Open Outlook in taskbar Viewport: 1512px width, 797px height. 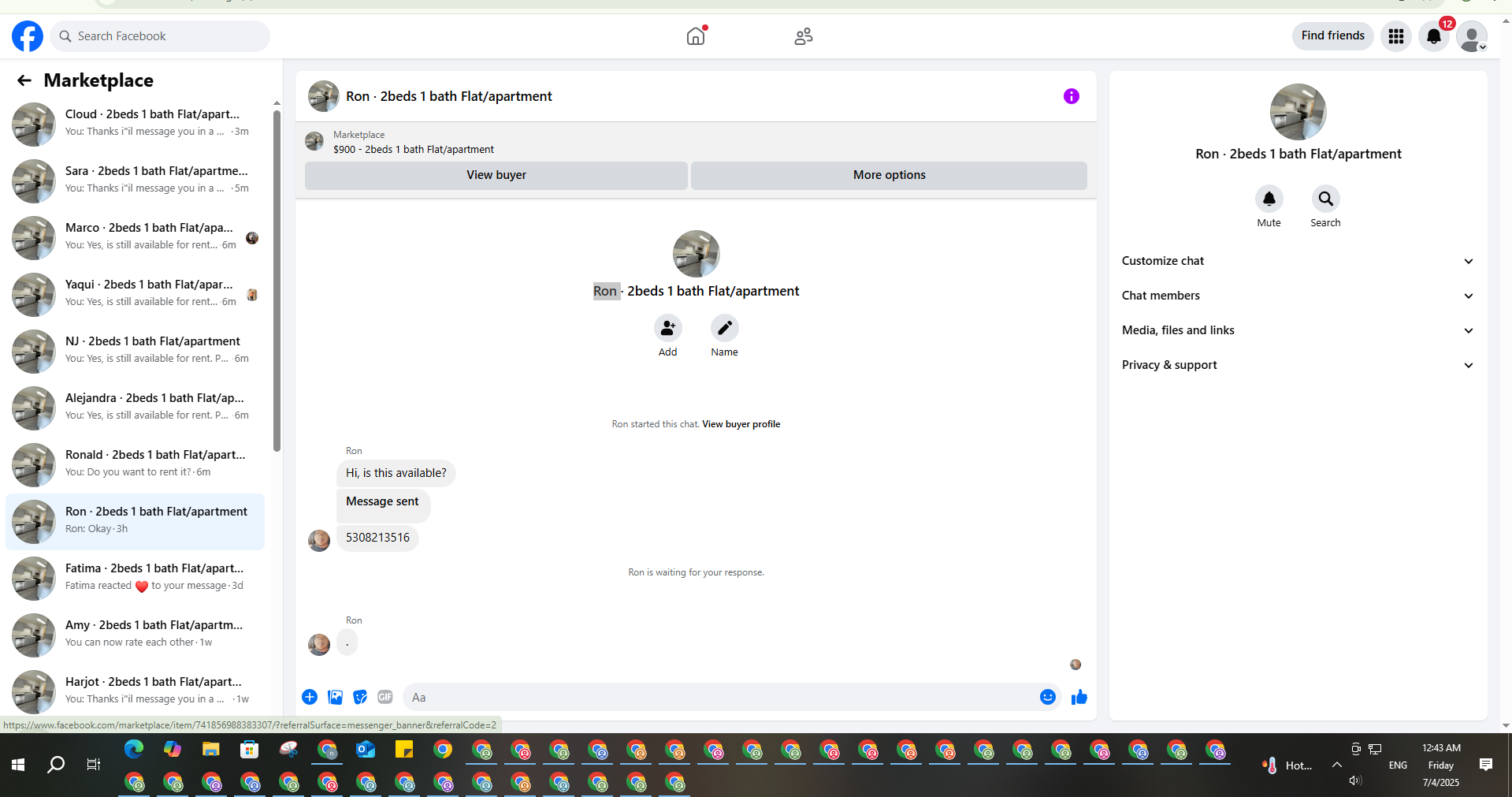click(x=366, y=749)
